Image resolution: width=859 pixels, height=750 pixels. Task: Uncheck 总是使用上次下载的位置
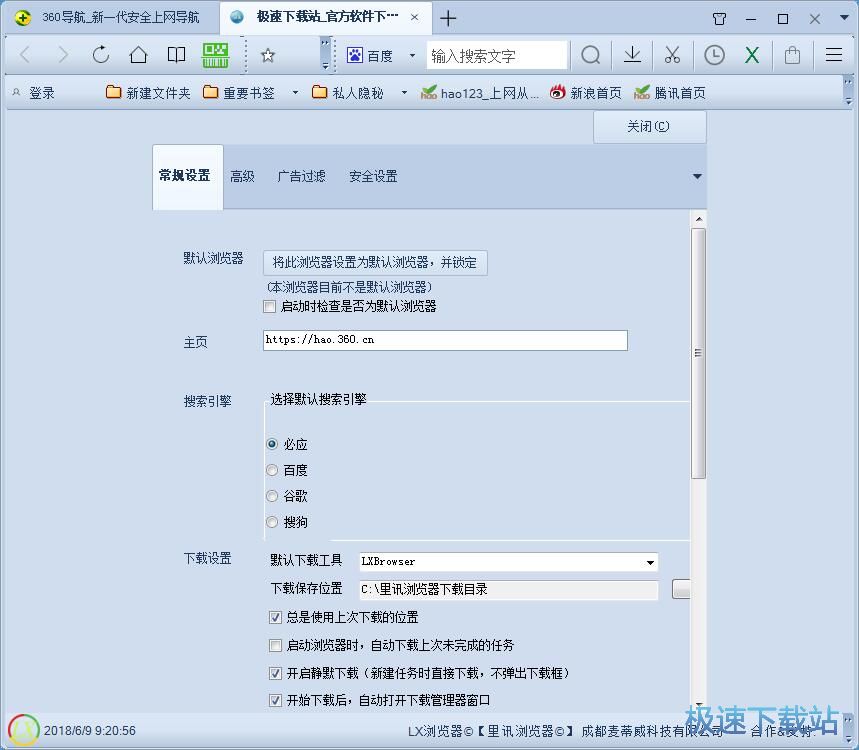point(275,617)
